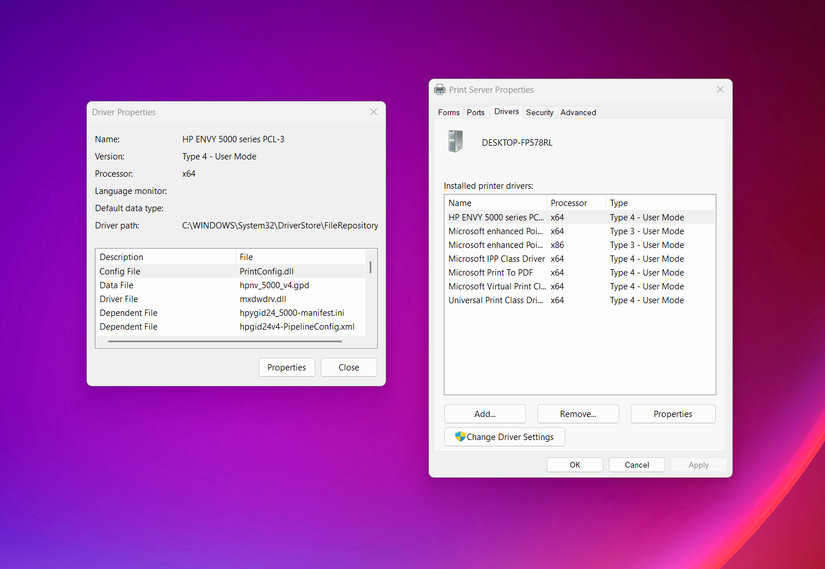
Task: Select Microsoft enhanced Point x64 driver row
Action: click(x=579, y=231)
